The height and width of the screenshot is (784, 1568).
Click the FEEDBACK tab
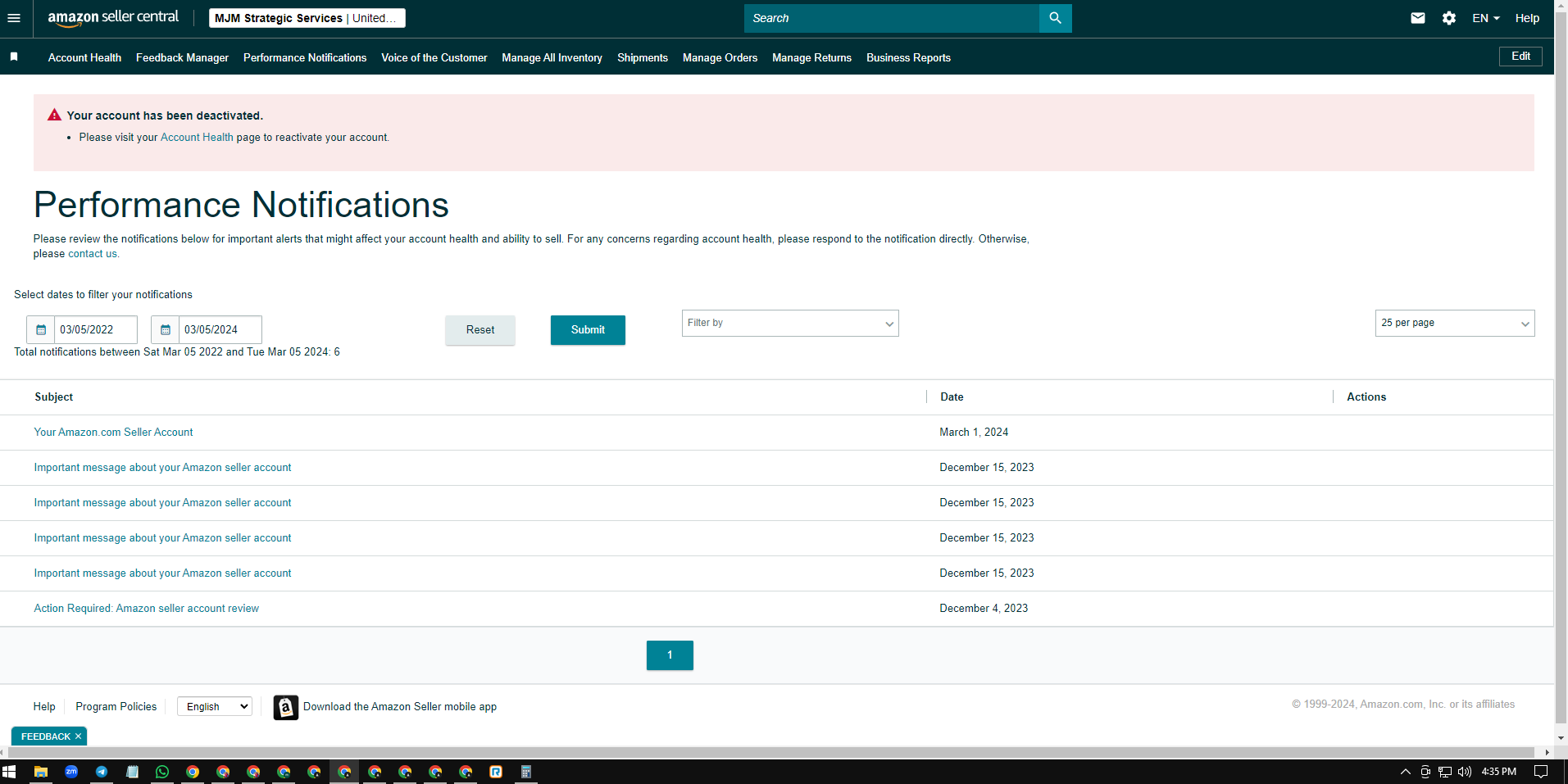point(46,736)
